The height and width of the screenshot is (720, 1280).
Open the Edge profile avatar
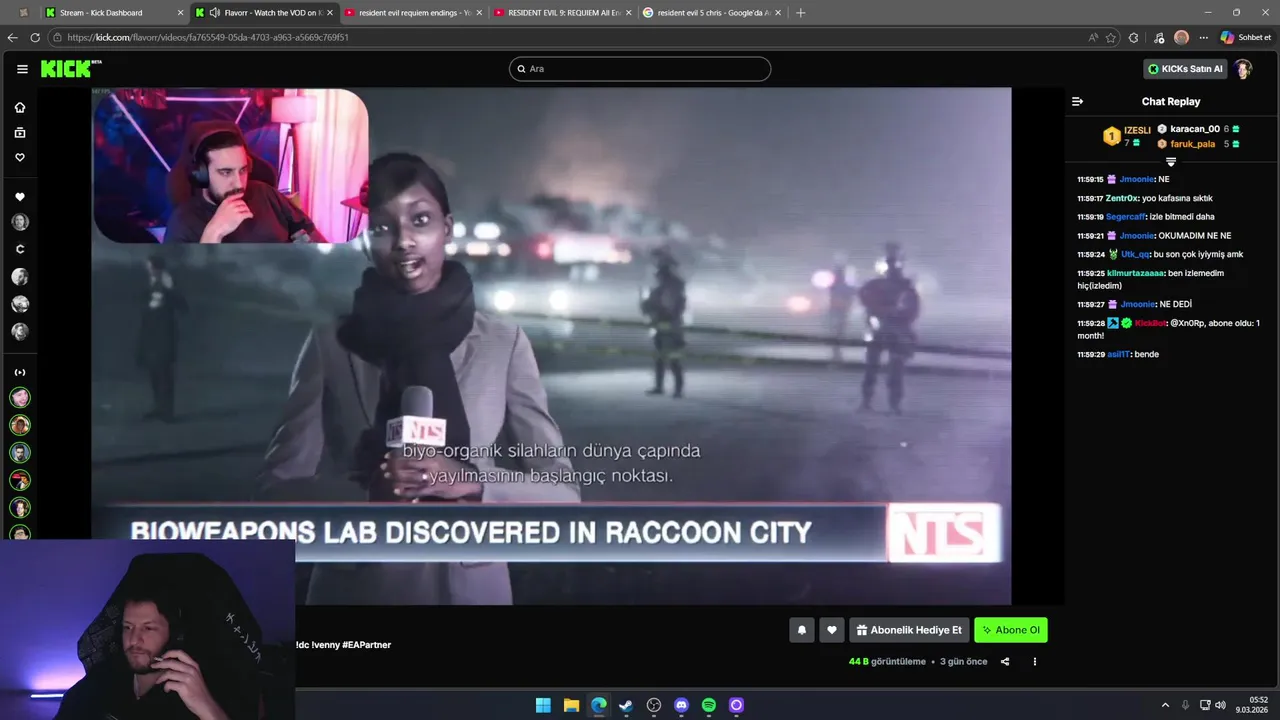click(1181, 37)
